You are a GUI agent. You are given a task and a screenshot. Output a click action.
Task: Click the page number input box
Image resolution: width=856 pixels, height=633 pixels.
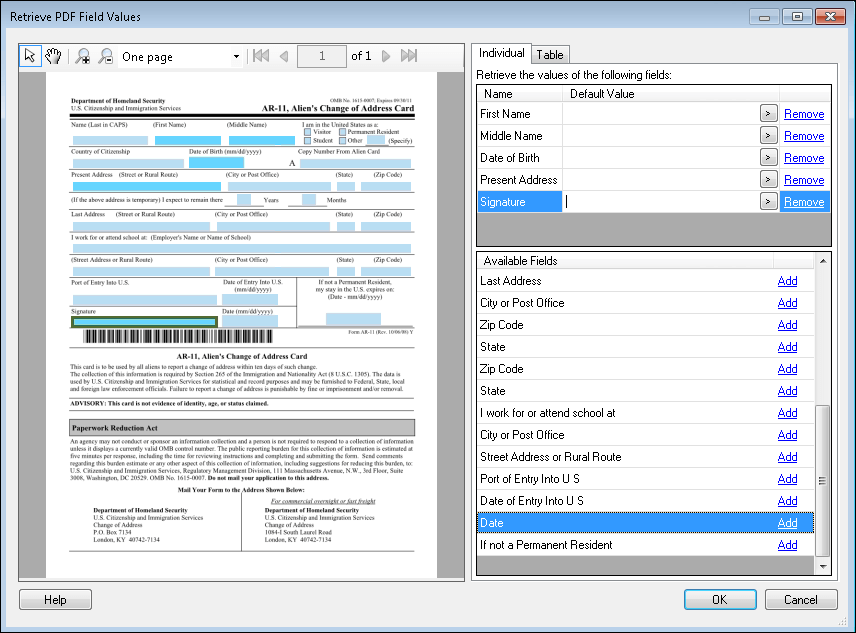point(322,56)
